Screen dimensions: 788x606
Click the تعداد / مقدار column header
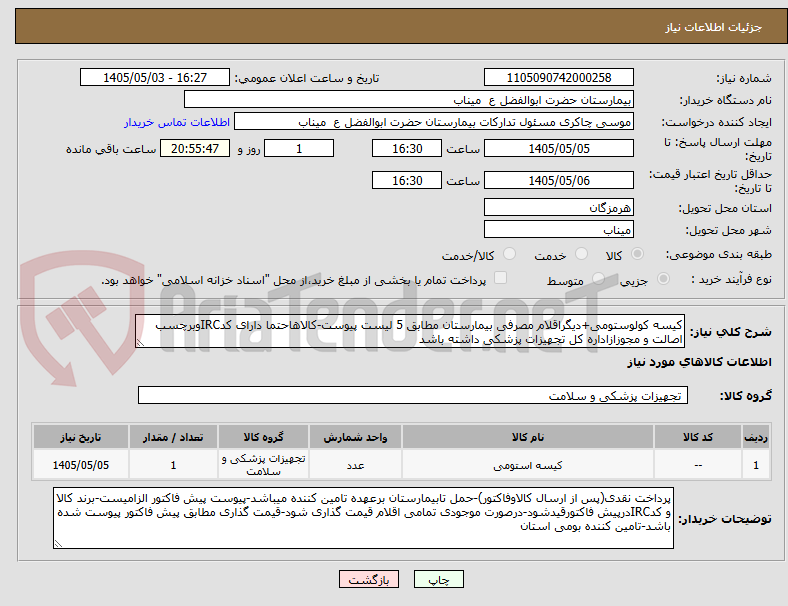(173, 437)
